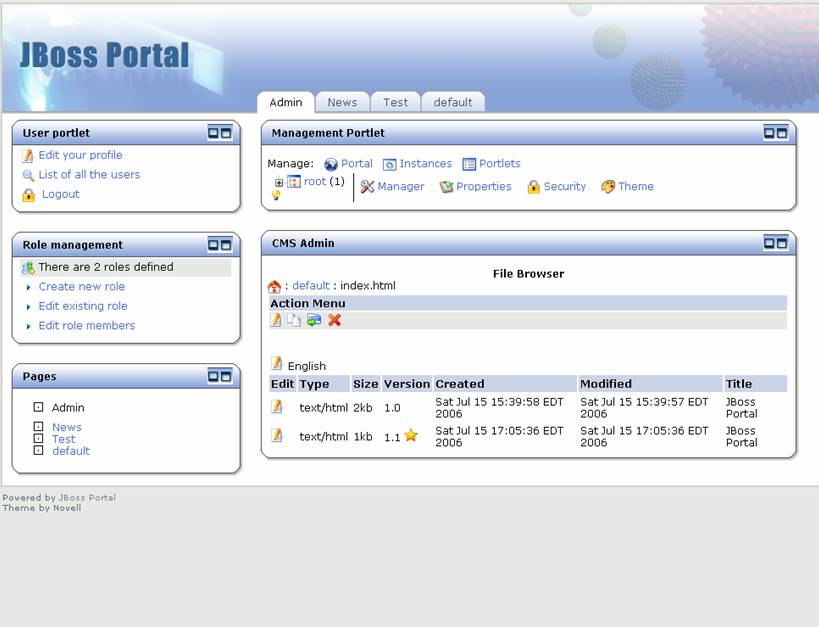Click the tree box beside News page

[x=38, y=426]
